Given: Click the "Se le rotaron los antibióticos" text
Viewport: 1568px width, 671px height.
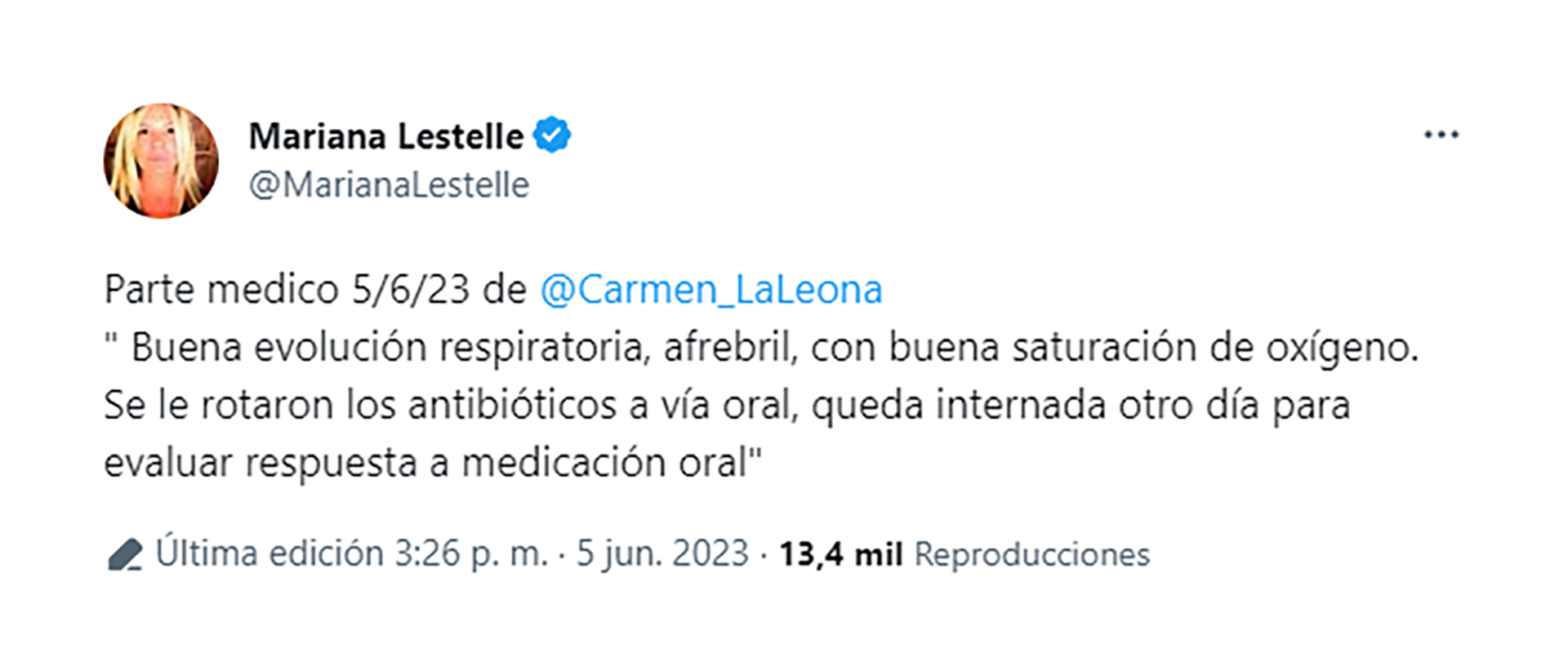Looking at the screenshot, I should click(359, 406).
